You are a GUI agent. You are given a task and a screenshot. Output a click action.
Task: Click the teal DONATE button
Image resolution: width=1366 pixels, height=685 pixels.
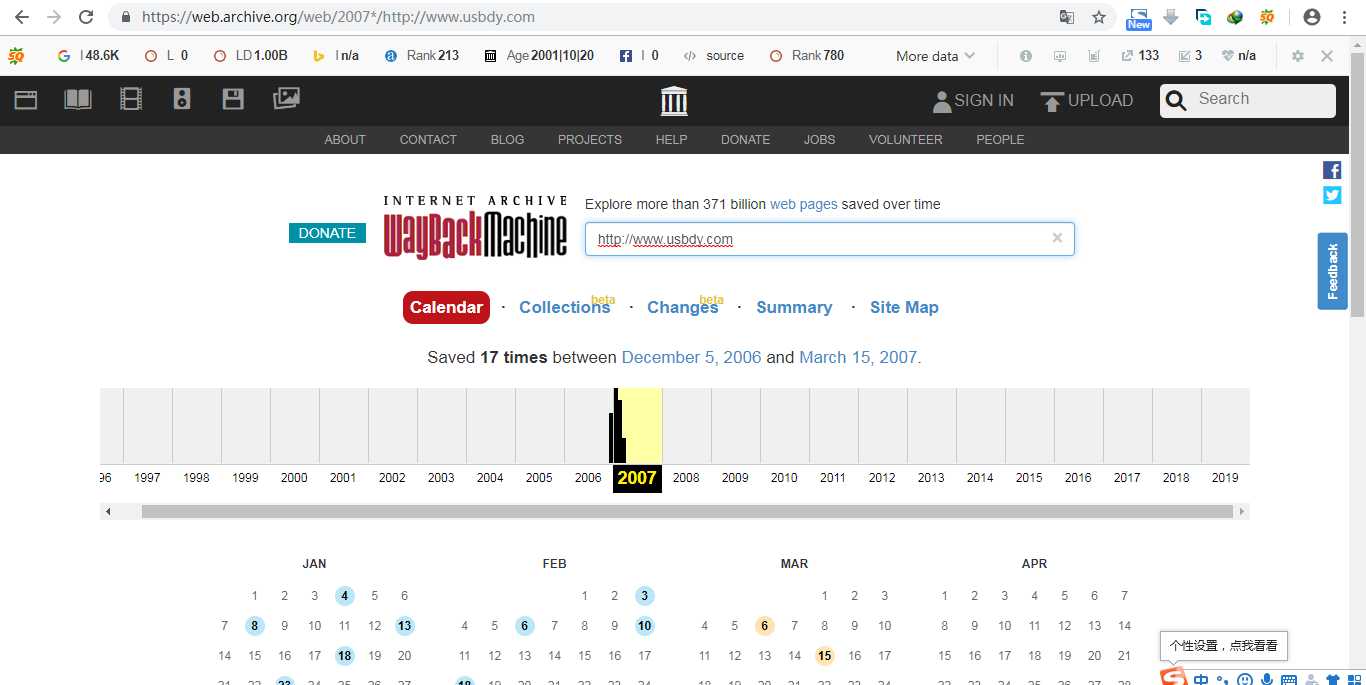tap(327, 232)
